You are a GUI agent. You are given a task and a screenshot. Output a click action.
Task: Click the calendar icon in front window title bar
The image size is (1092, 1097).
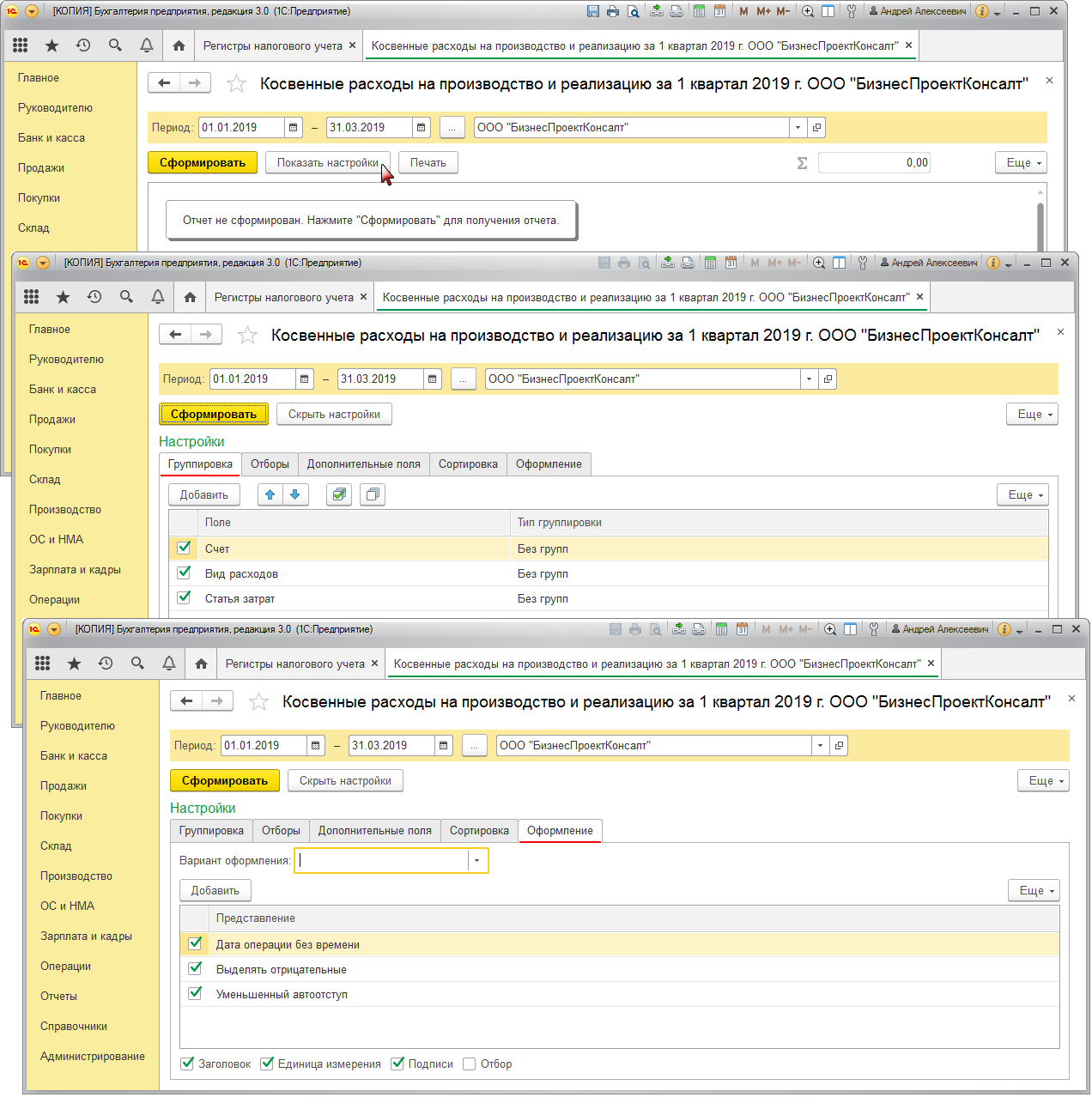click(742, 629)
